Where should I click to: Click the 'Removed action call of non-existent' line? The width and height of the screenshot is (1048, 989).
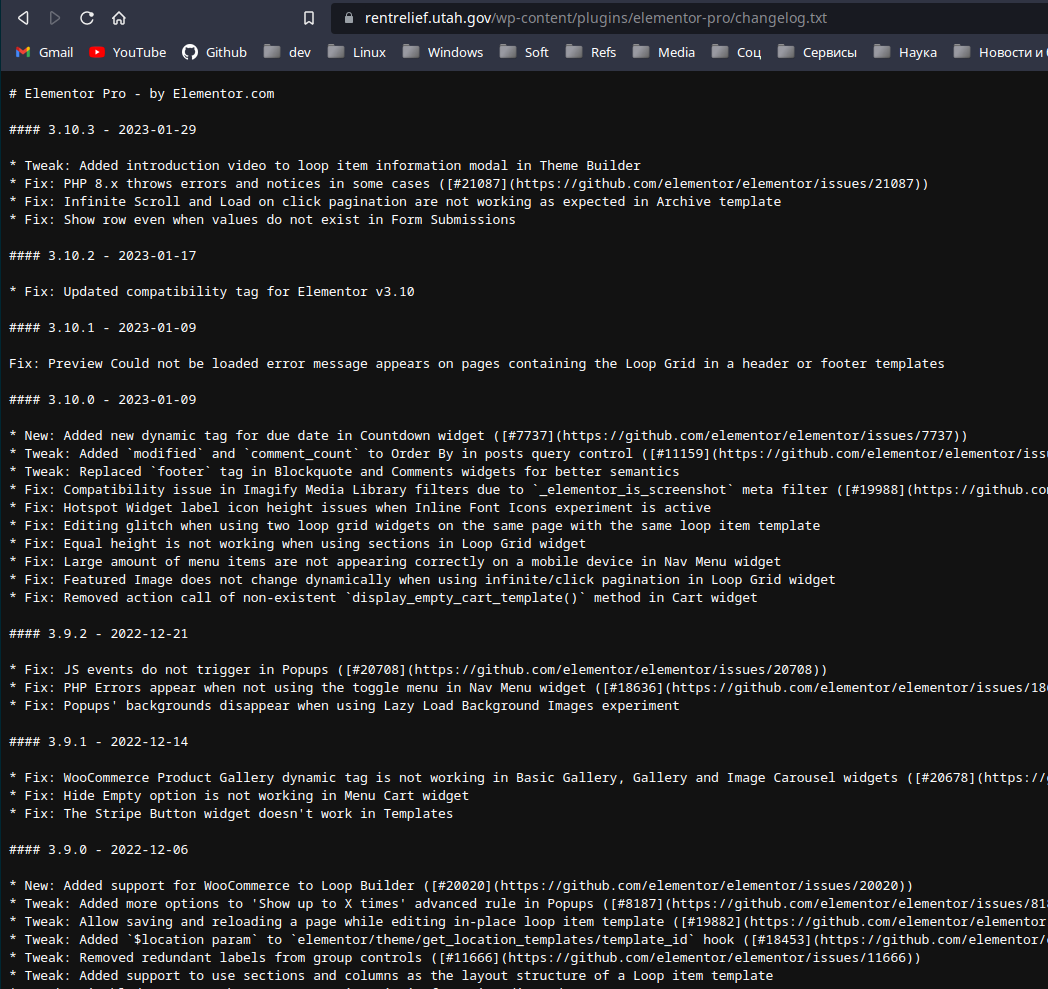pyautogui.click(x=384, y=599)
